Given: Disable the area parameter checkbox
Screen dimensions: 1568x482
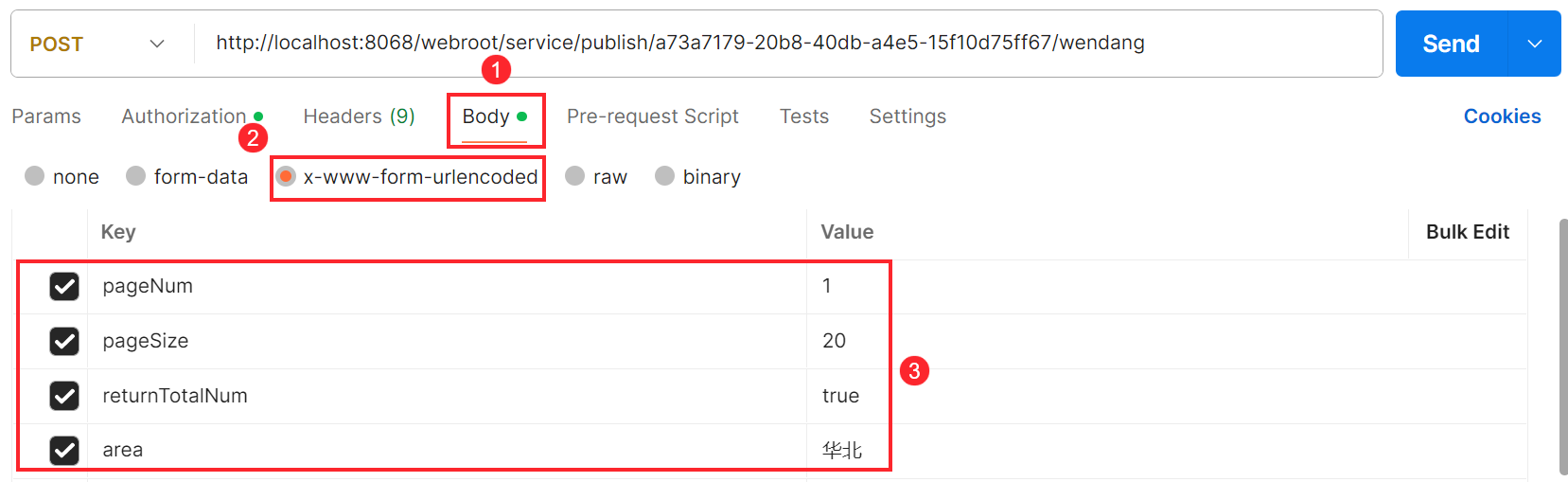Looking at the screenshot, I should (x=64, y=450).
